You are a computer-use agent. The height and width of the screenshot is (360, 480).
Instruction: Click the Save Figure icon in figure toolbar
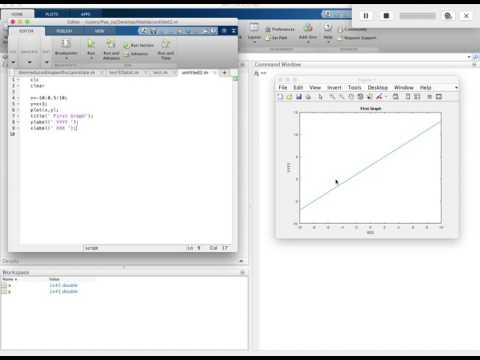pos(299,97)
